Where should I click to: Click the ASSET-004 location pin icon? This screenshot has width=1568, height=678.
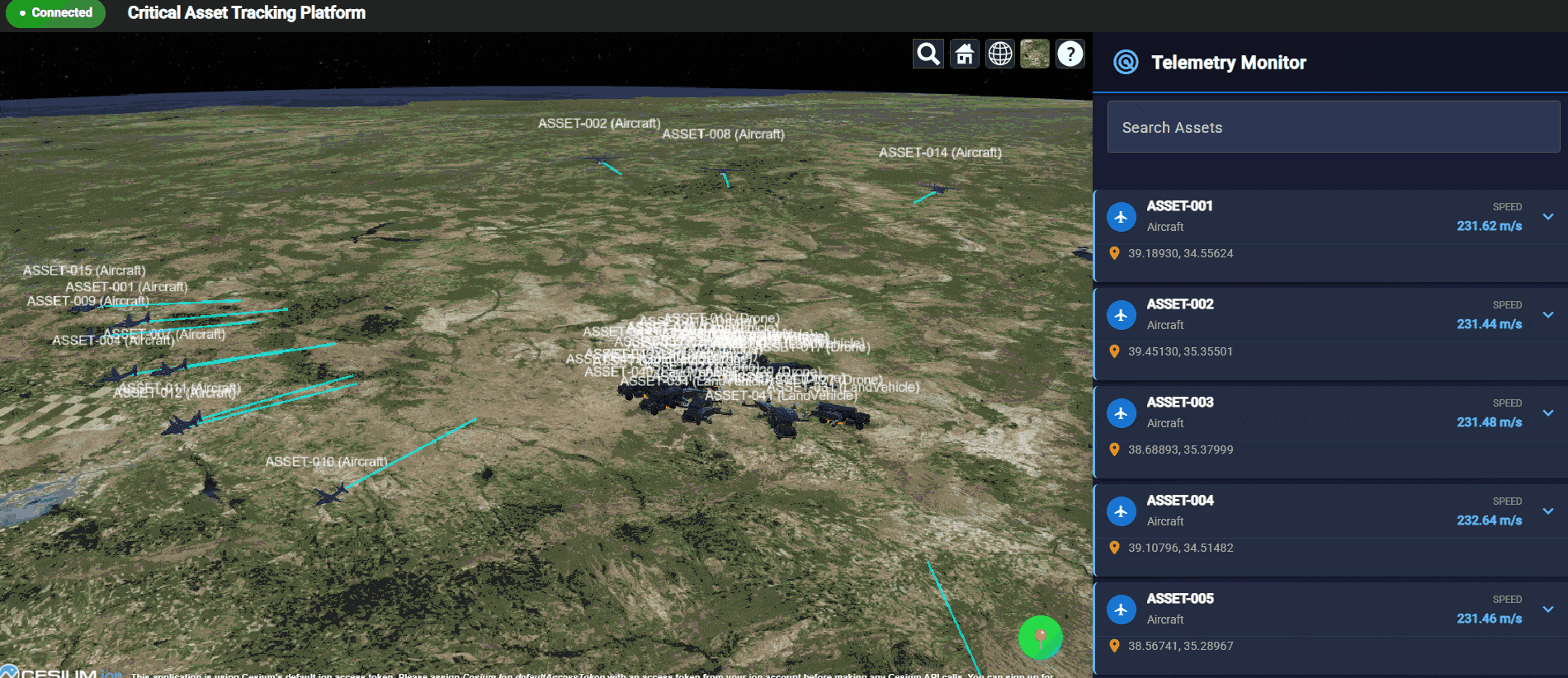[1114, 548]
